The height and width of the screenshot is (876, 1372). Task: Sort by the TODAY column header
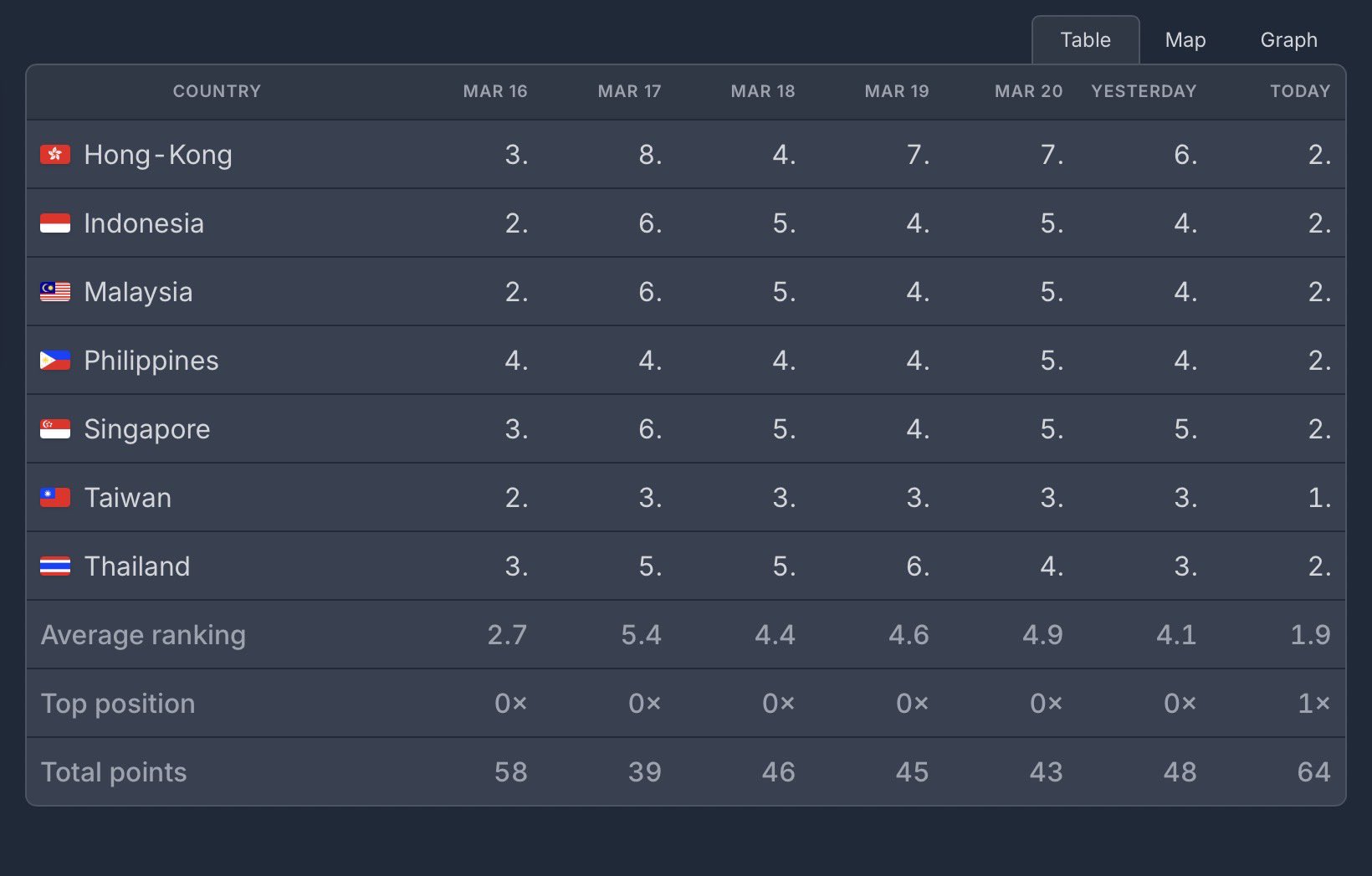1299,91
